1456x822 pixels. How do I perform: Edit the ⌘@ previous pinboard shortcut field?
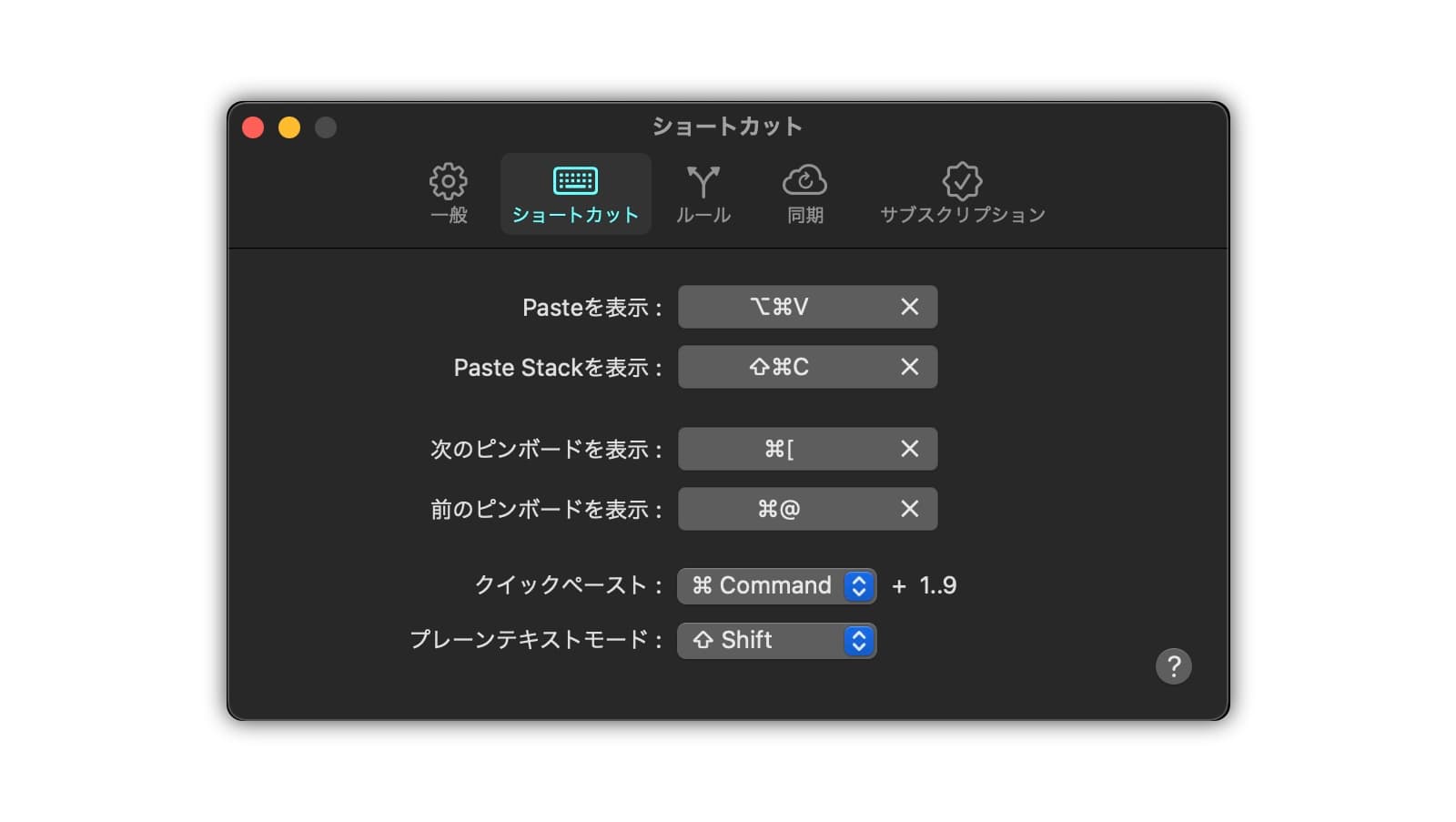pos(807,509)
